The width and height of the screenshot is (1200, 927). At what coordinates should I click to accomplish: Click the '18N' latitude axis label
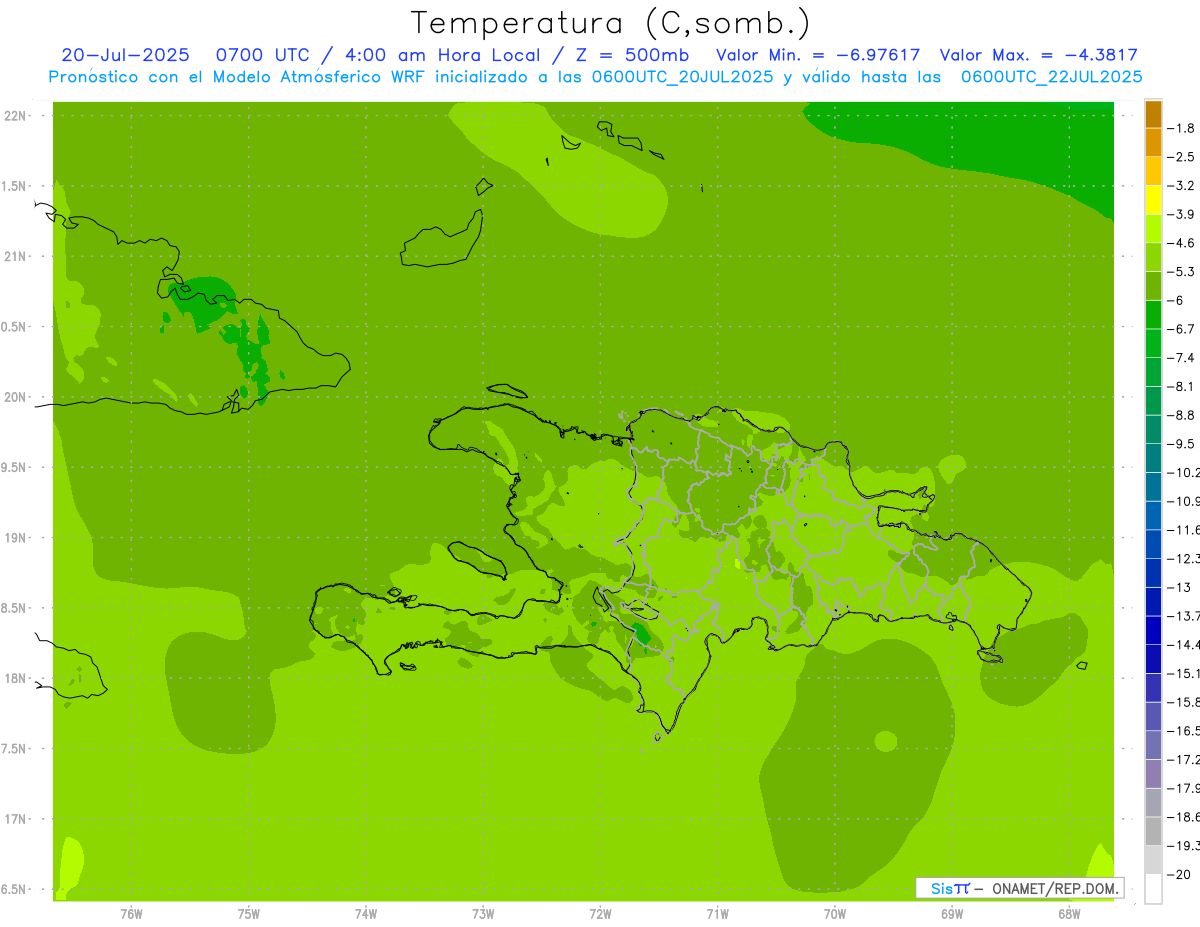click(x=15, y=679)
